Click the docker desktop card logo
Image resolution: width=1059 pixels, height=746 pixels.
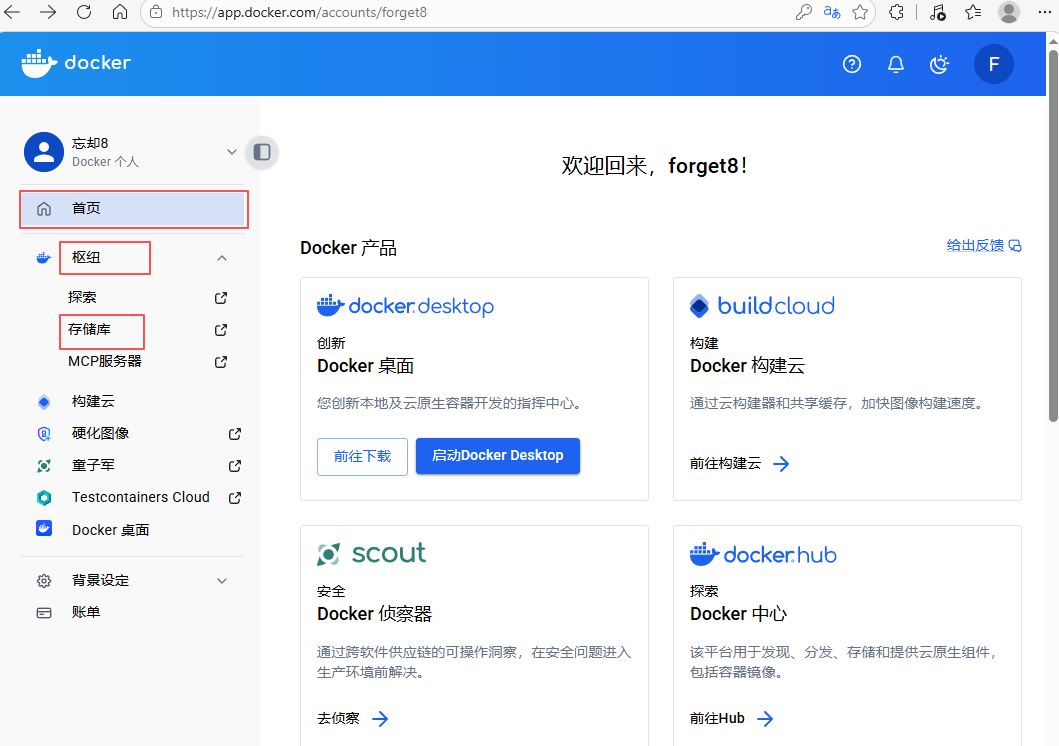pyautogui.click(x=405, y=306)
